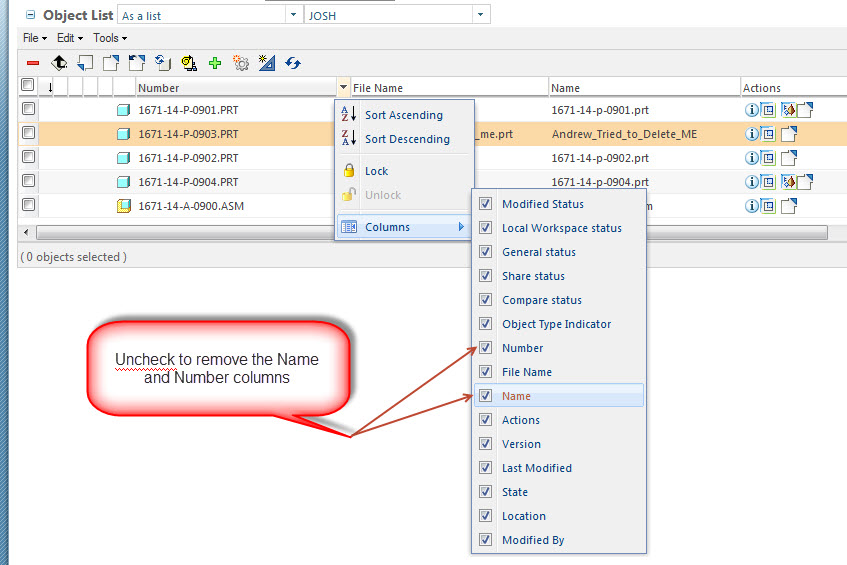Image resolution: width=847 pixels, height=565 pixels.
Task: Toggle the Modified By column checkbox
Action: pyautogui.click(x=486, y=540)
